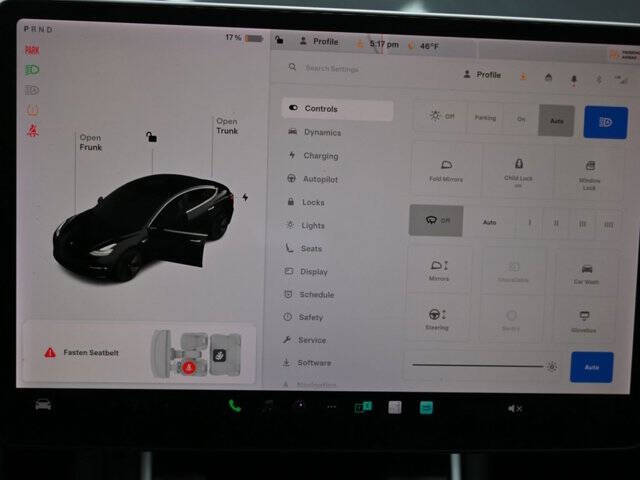Set exterior lights to Off
The width and height of the screenshot is (640, 480).
(x=442, y=116)
